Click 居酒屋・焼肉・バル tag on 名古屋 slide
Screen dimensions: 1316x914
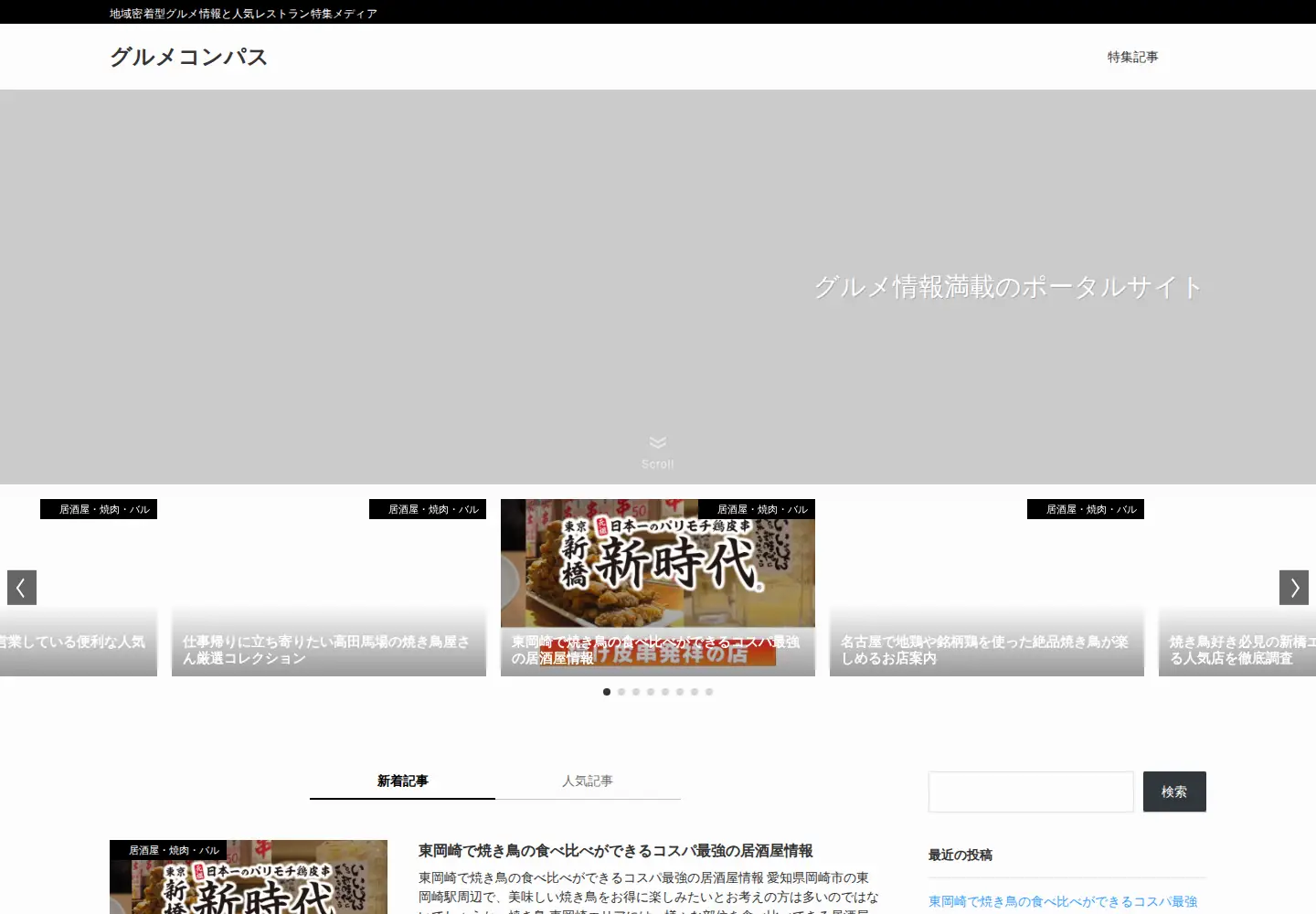(1086, 509)
